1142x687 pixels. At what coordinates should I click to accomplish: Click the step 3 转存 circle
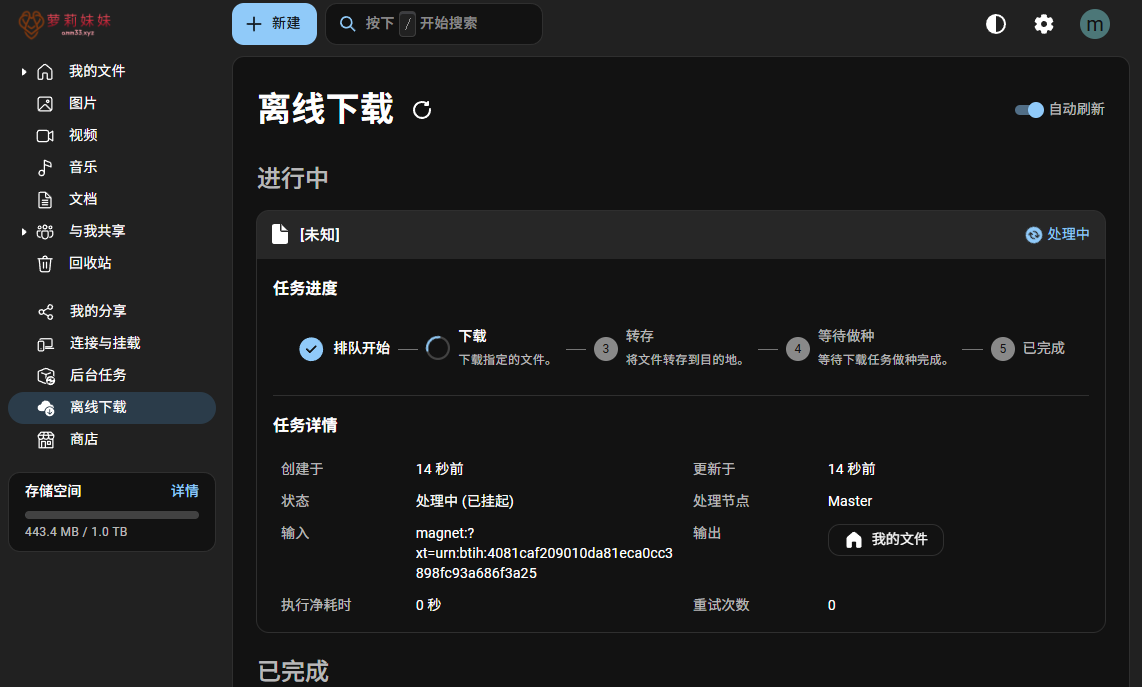605,348
